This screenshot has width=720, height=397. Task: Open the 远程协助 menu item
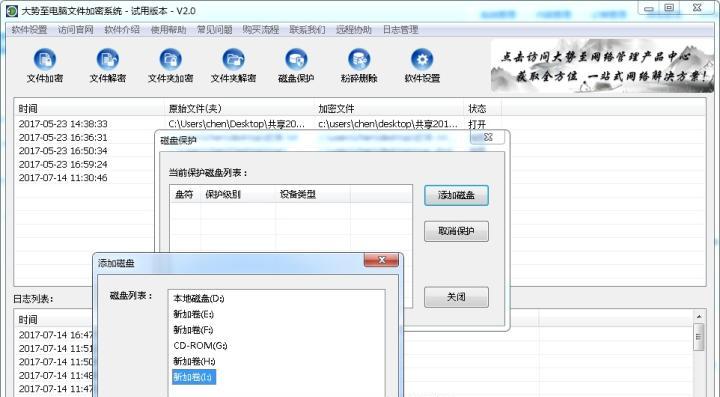(354, 30)
